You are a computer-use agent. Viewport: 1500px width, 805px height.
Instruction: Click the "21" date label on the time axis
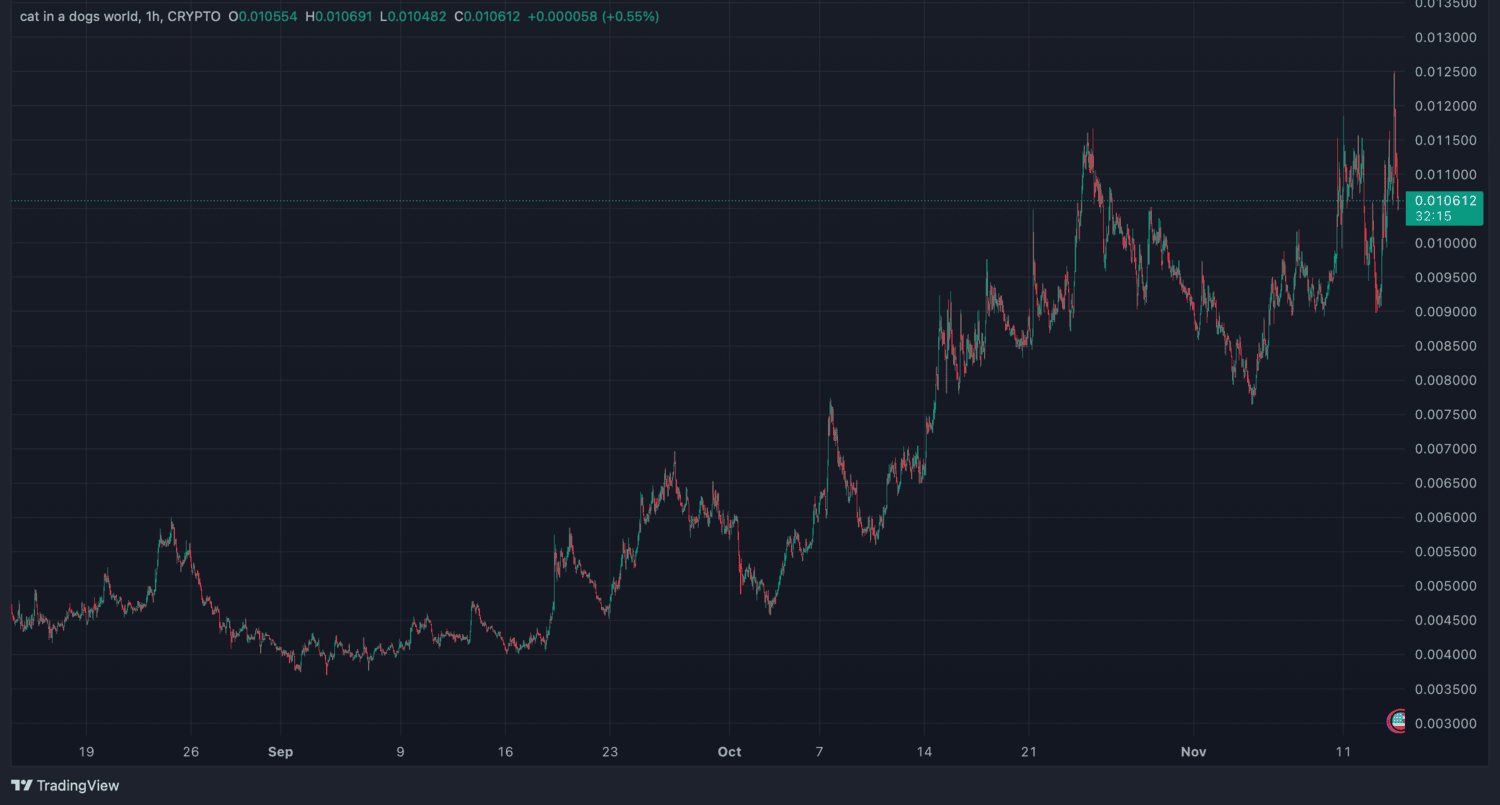[x=1029, y=752]
